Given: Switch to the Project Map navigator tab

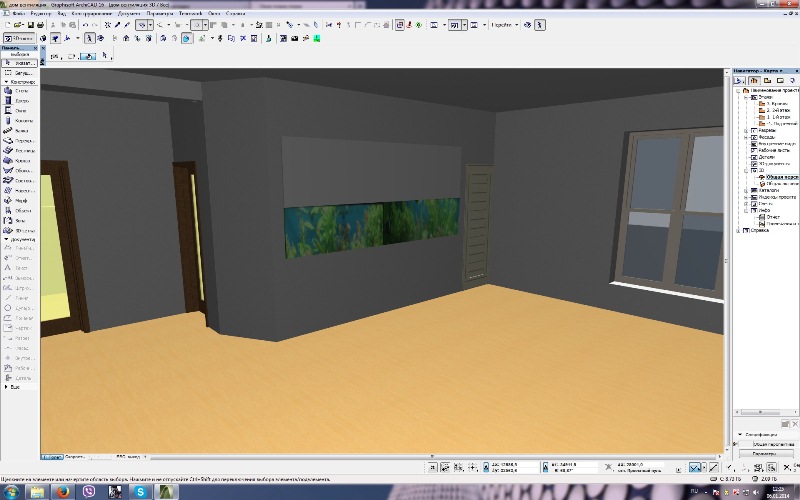Looking at the screenshot, I should (754, 80).
